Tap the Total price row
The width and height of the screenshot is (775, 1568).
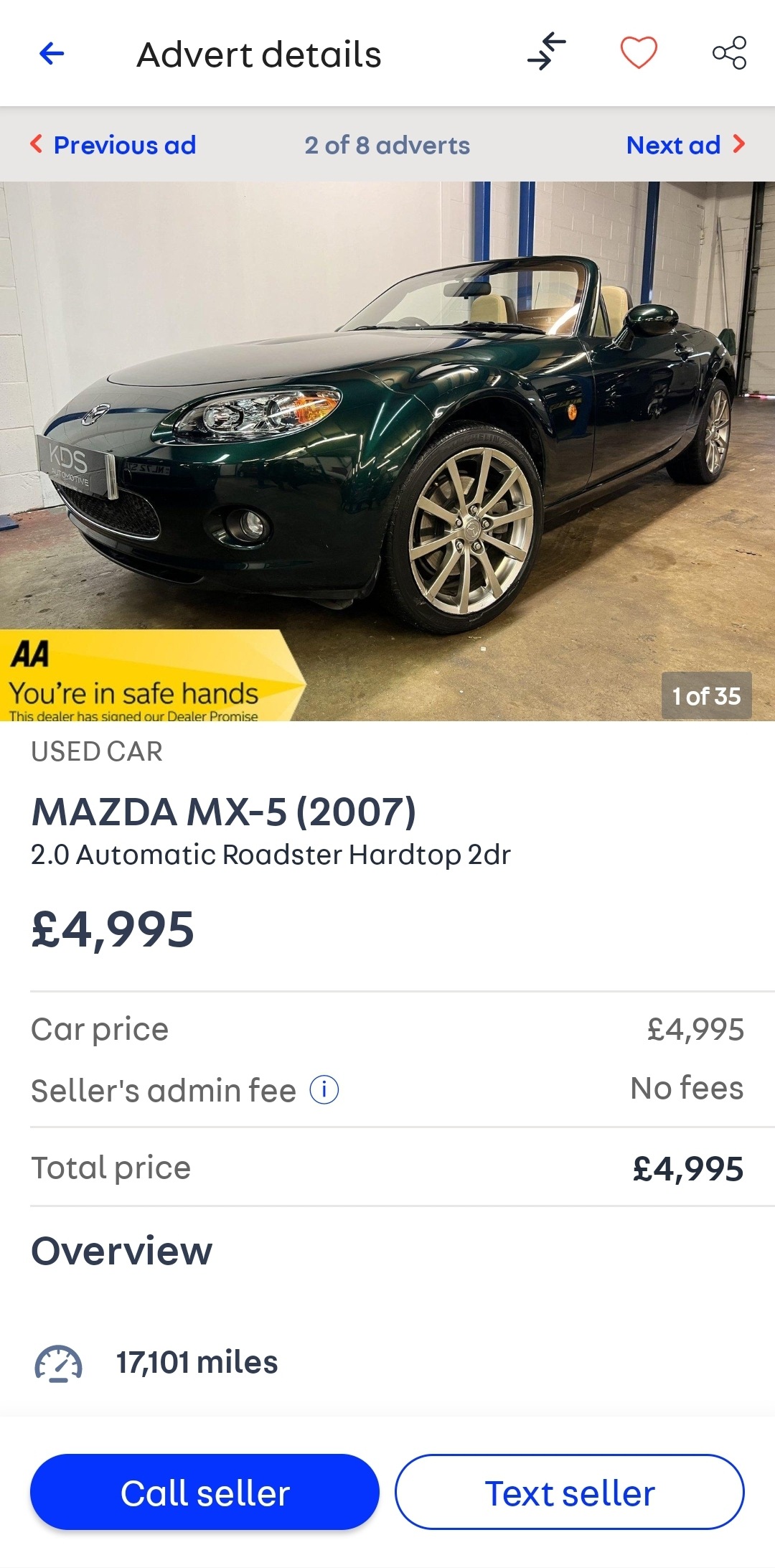387,1168
